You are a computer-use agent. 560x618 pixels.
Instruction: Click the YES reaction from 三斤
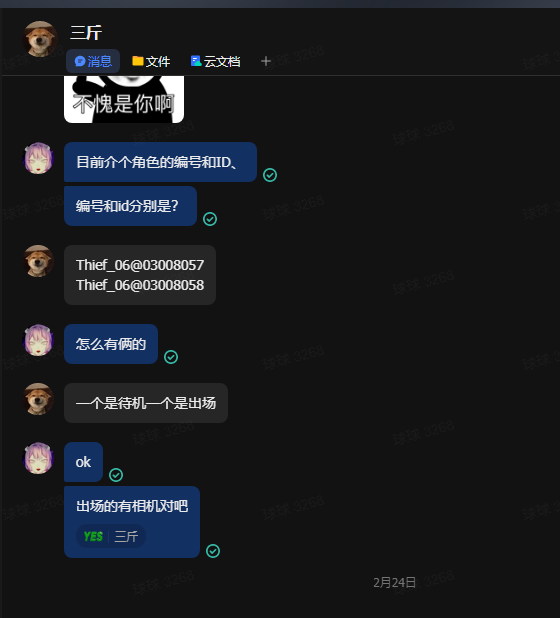coord(111,536)
